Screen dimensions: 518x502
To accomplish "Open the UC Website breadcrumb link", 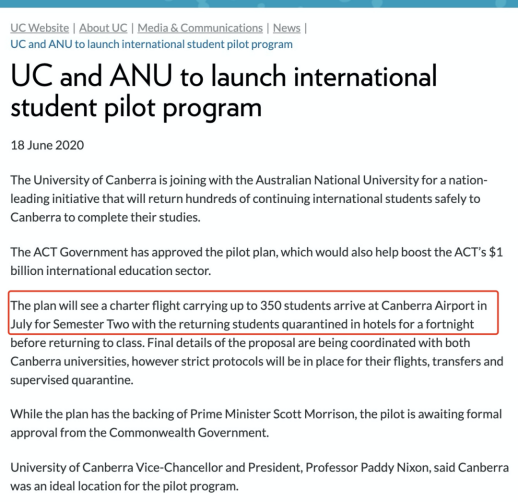I will [x=40, y=28].
